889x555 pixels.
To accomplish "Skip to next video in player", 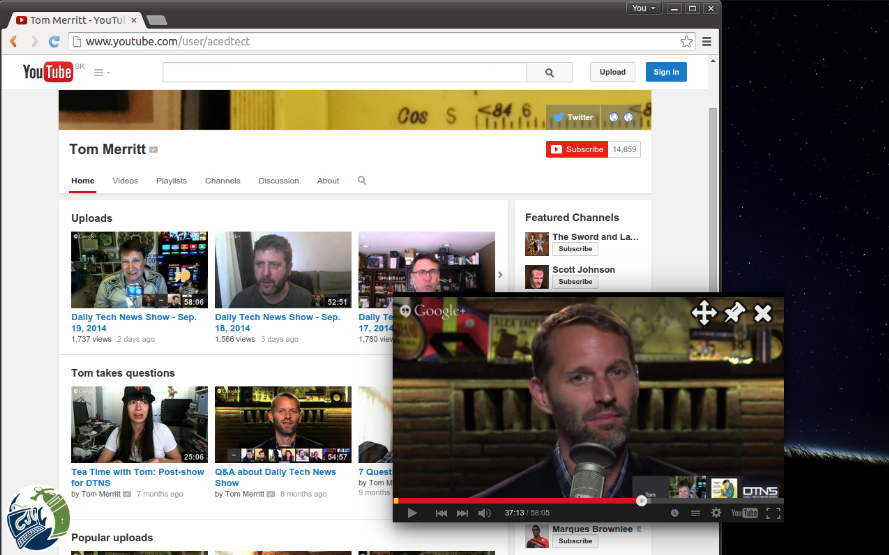I will [x=463, y=513].
